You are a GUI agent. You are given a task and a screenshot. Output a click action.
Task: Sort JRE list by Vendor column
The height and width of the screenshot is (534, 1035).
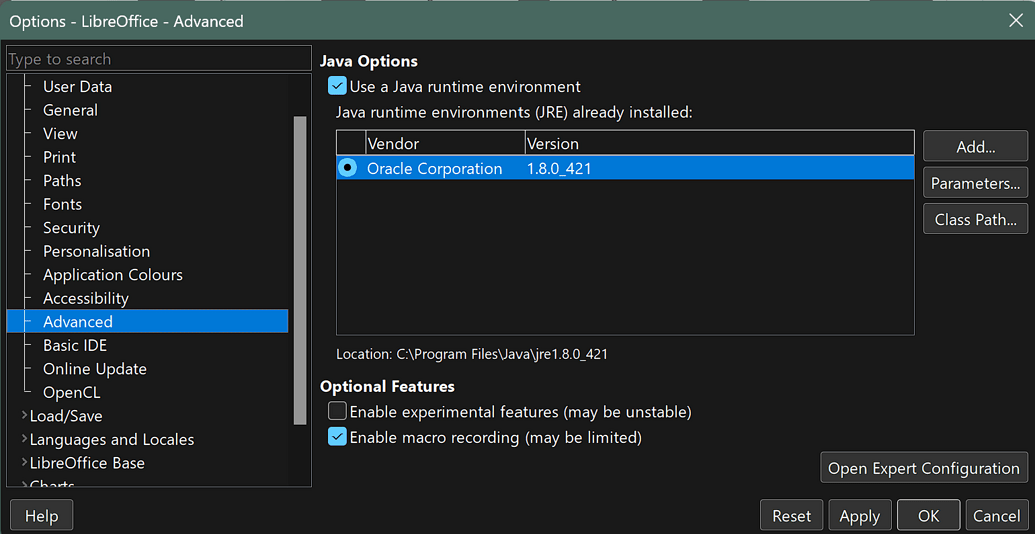click(x=446, y=143)
